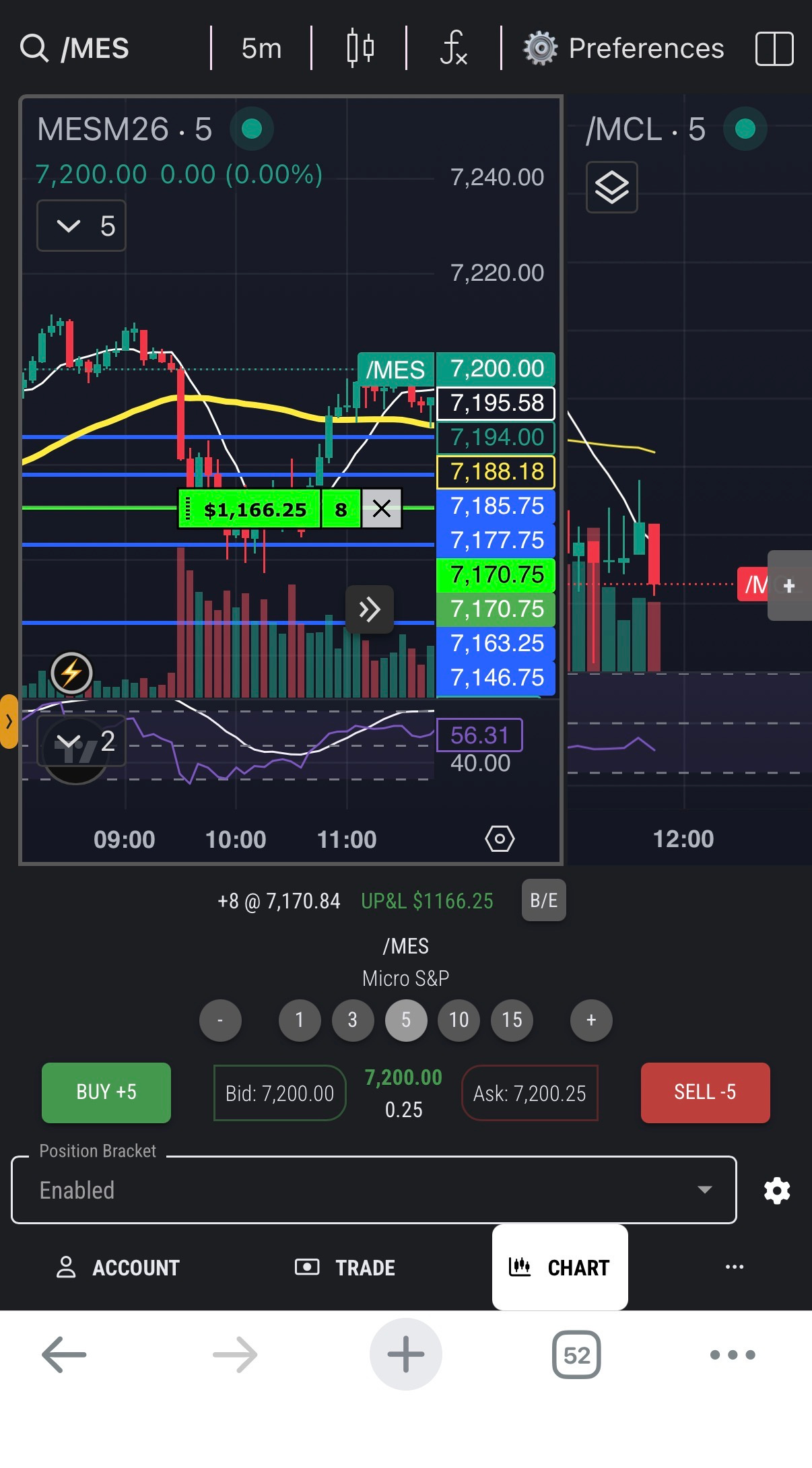
Task: Jump to latest bar double-arrow button
Action: click(x=370, y=609)
